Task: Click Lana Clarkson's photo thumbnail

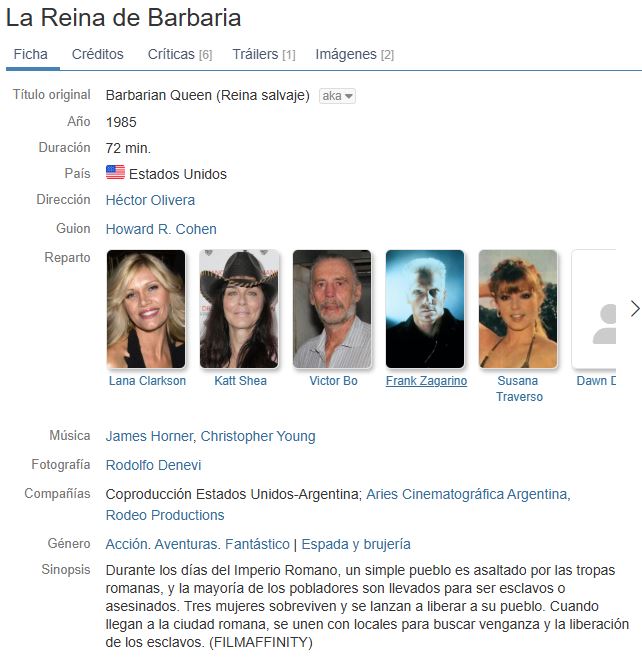Action: 146,309
